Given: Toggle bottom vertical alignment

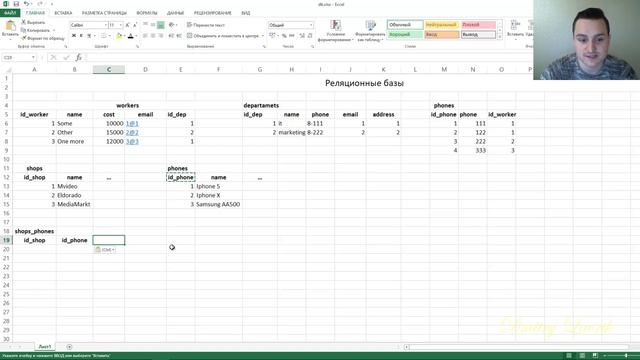Looking at the screenshot, I should click(161, 25).
